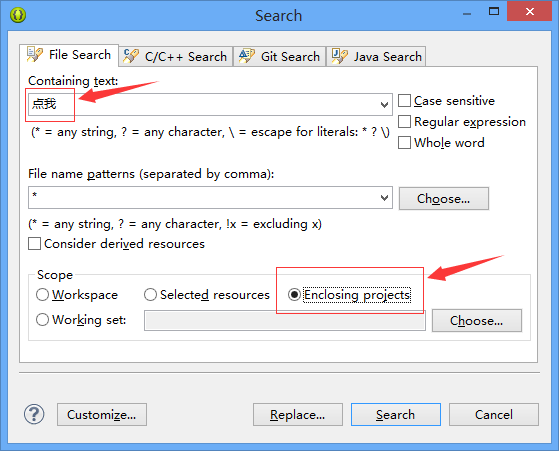The image size is (559, 451).
Task: Select the Selected resources radio button
Action: pyautogui.click(x=150, y=295)
